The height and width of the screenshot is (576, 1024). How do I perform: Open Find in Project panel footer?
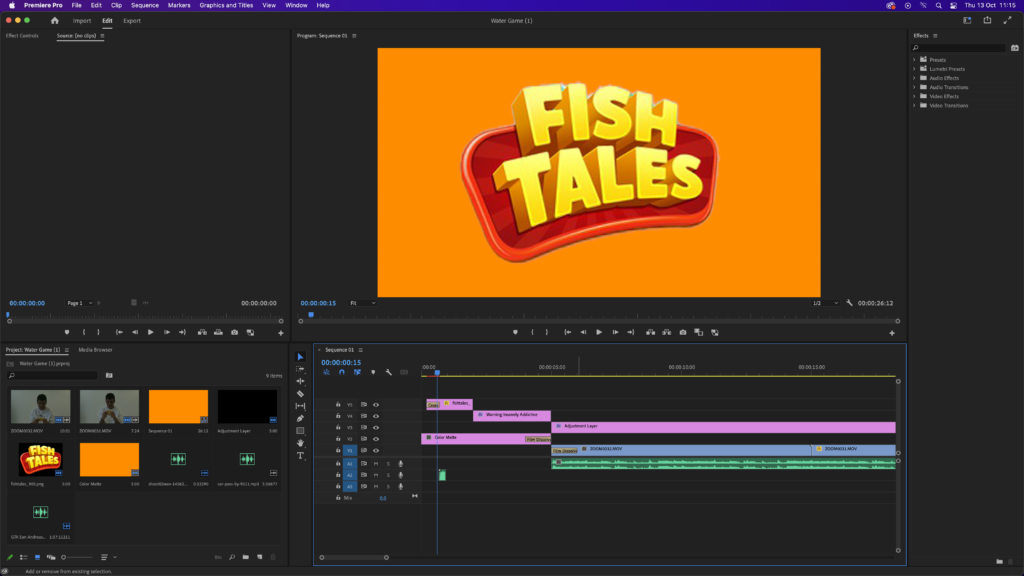pyautogui.click(x=232, y=557)
